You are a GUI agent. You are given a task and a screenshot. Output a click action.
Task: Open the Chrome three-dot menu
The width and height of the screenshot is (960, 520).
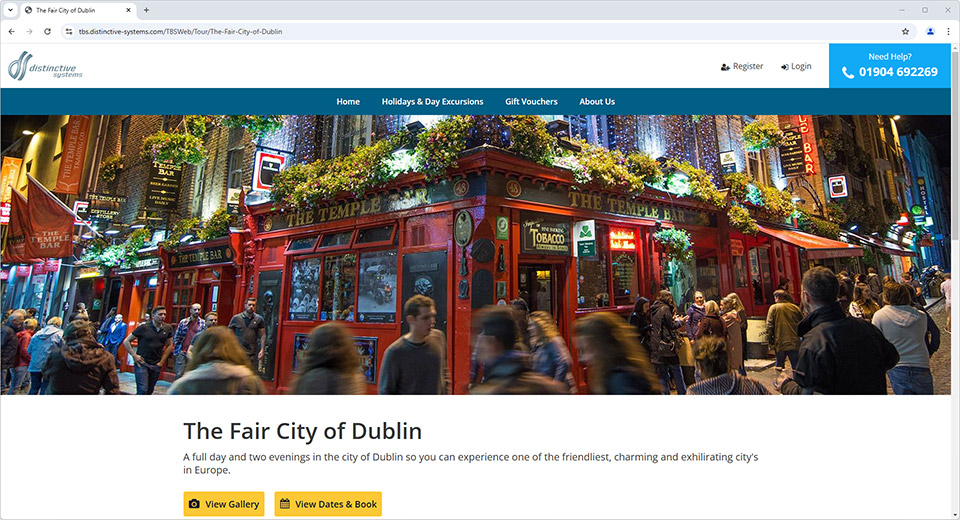[x=948, y=31]
